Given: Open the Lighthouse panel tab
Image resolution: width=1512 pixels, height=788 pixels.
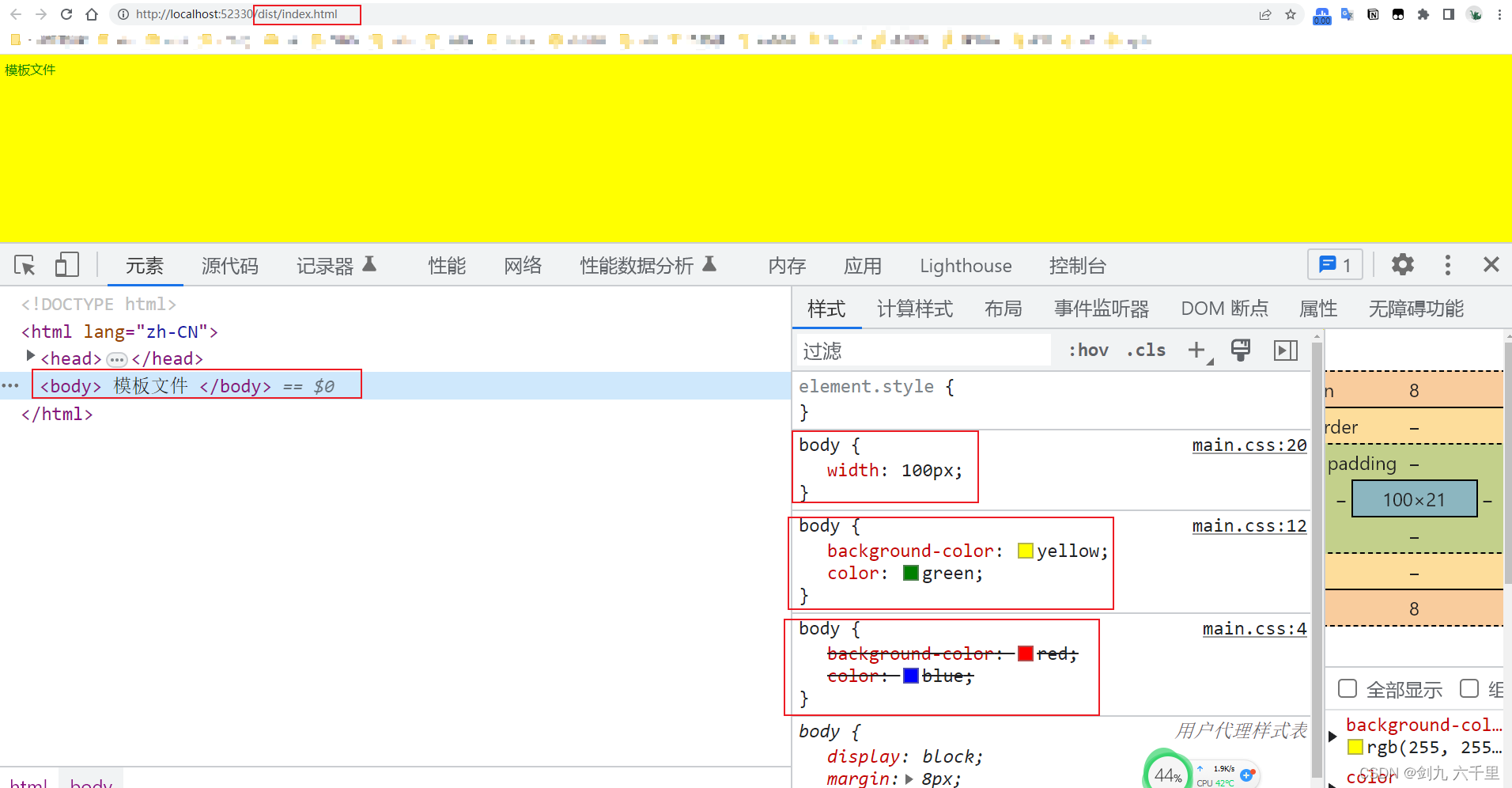Looking at the screenshot, I should (x=966, y=266).
